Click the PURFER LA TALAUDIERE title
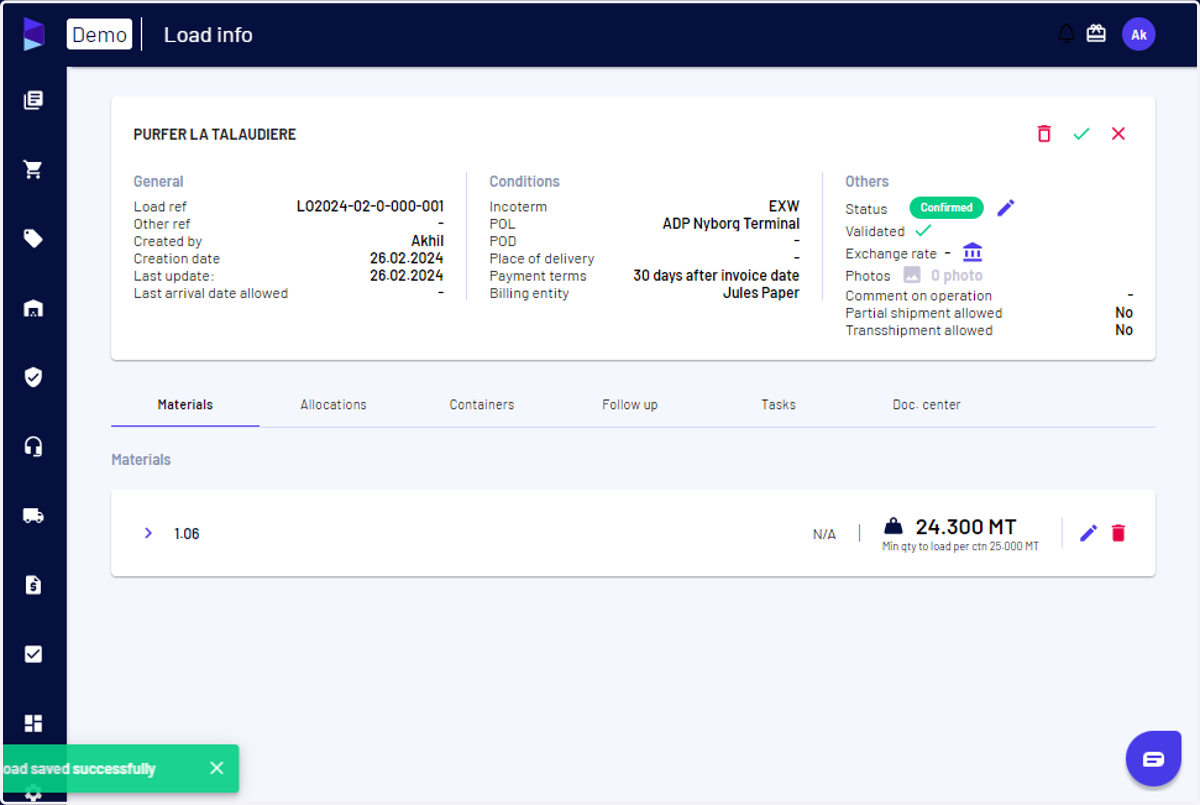Image resolution: width=1200 pixels, height=805 pixels. (x=215, y=134)
